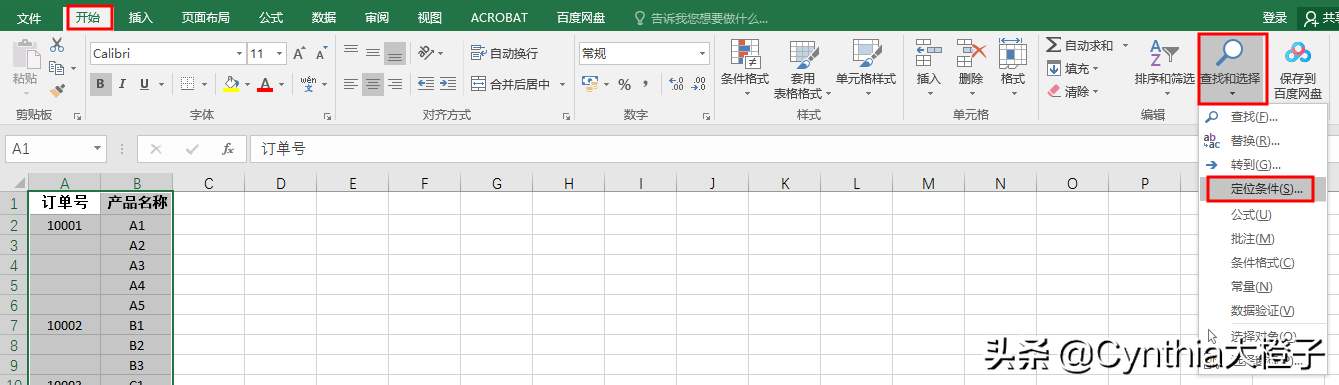
Task: Switch to 数据 tab
Action: [324, 17]
